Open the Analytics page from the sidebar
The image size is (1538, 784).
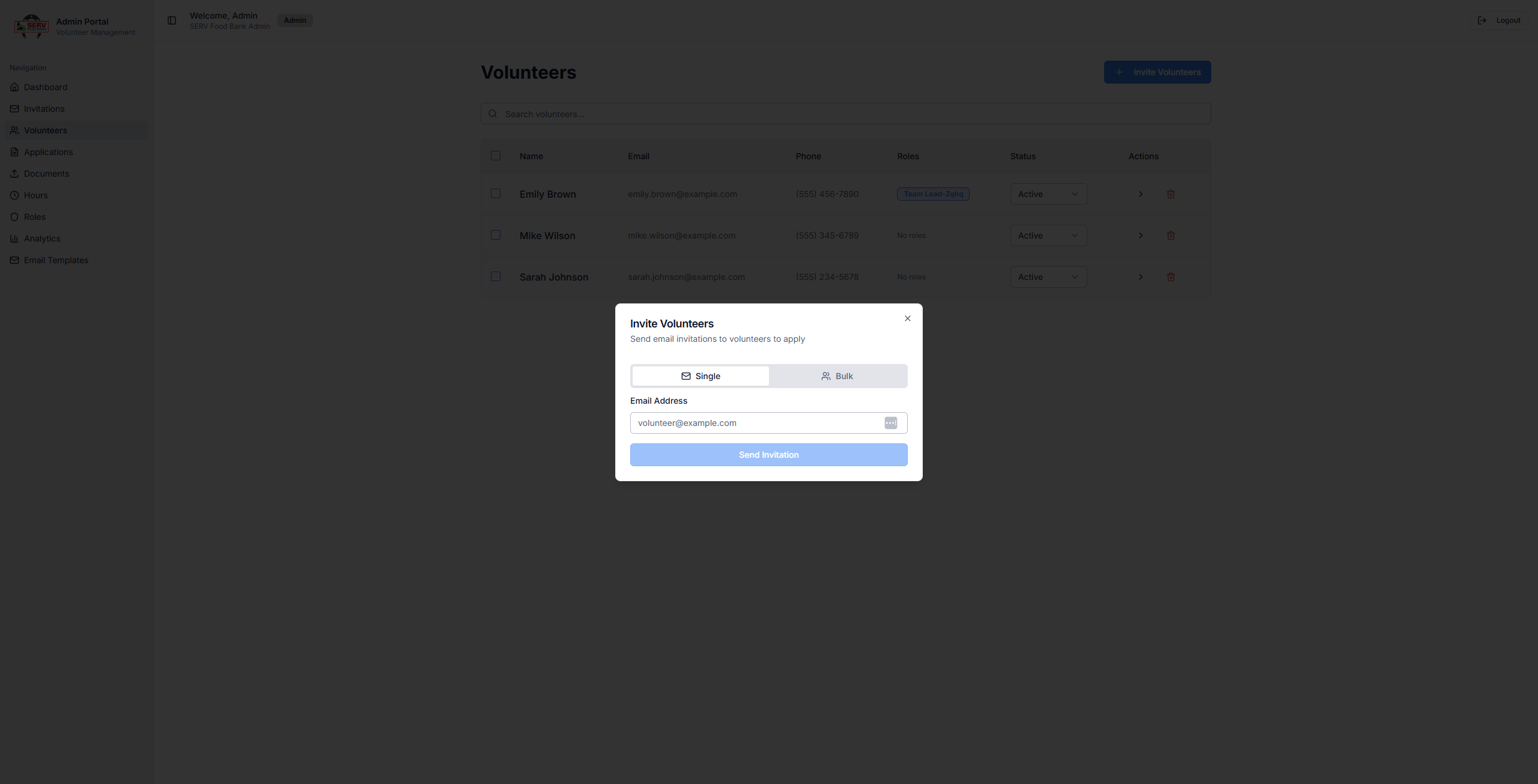click(42, 239)
